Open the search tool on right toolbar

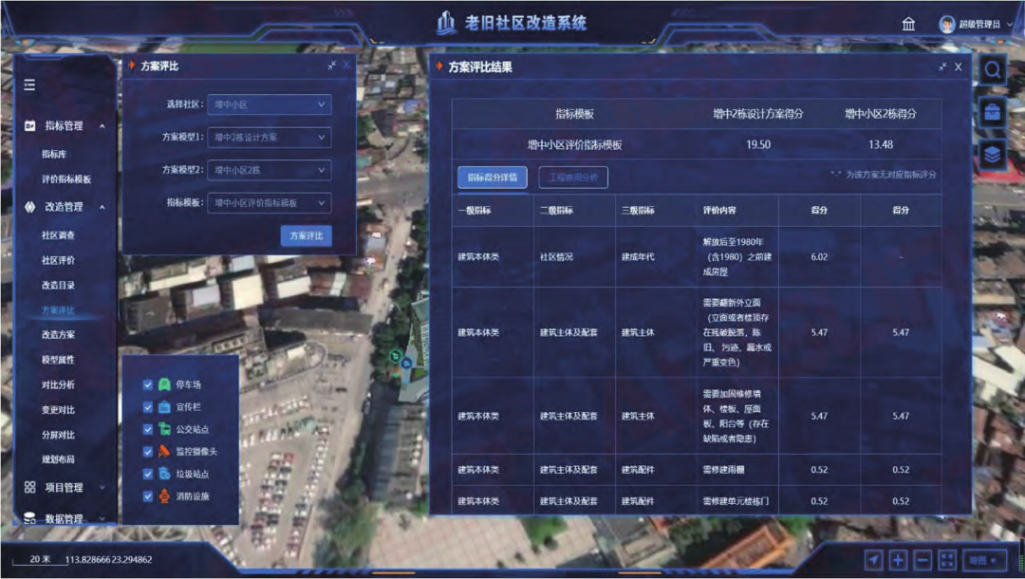pyautogui.click(x=992, y=70)
